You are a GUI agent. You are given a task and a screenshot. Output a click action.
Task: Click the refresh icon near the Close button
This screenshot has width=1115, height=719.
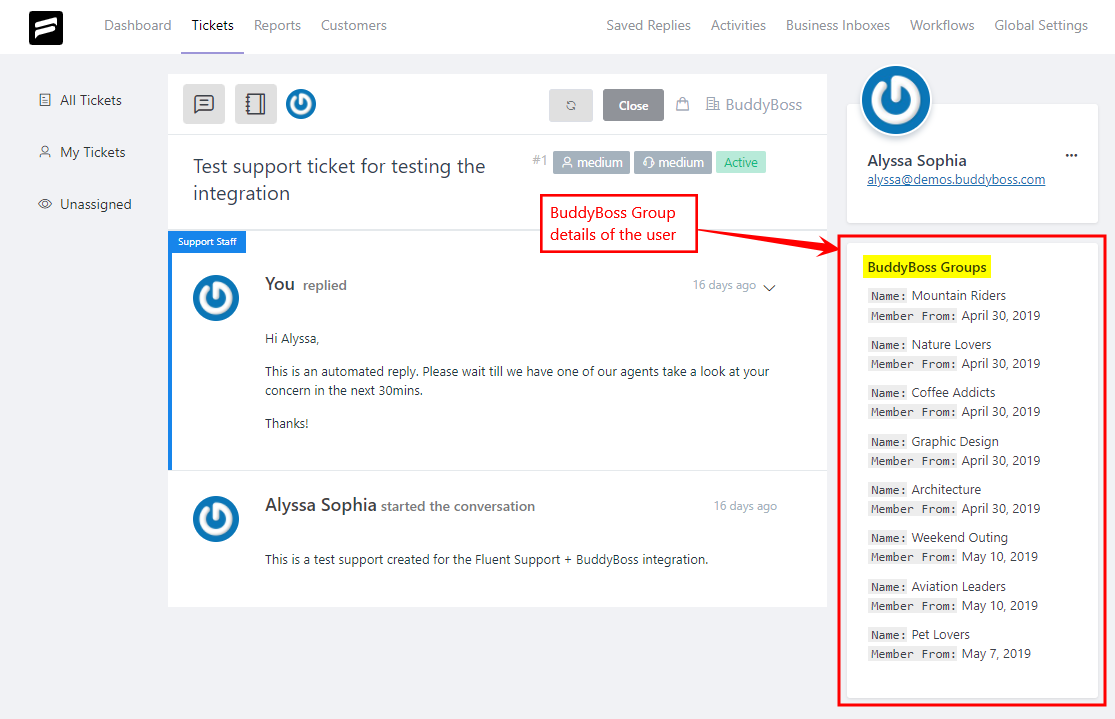click(570, 105)
